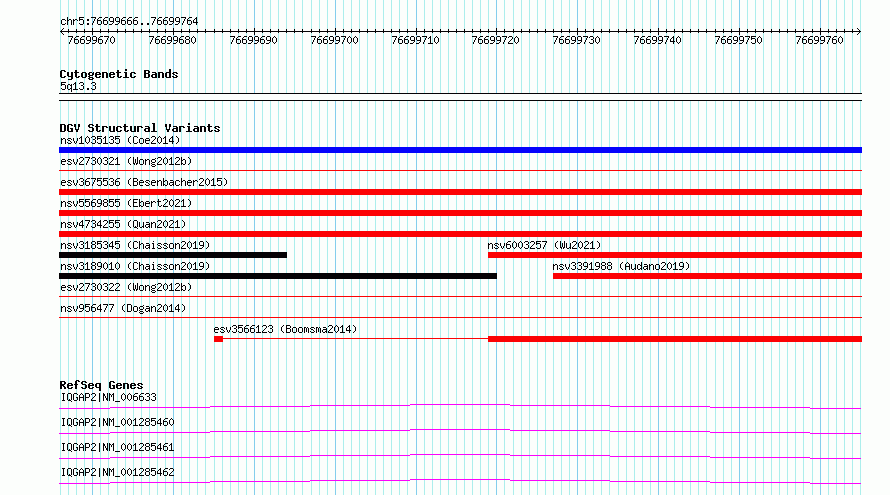Select the nsv3185345 (Chaisson2019) label

click(135, 245)
